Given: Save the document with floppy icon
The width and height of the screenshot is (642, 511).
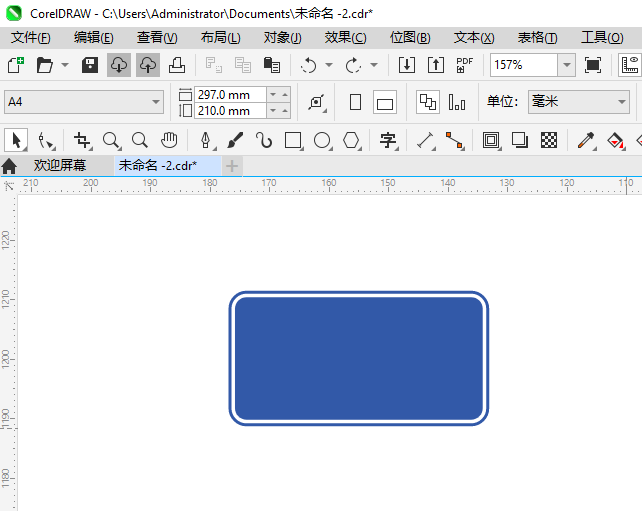Looking at the screenshot, I should coord(90,65).
